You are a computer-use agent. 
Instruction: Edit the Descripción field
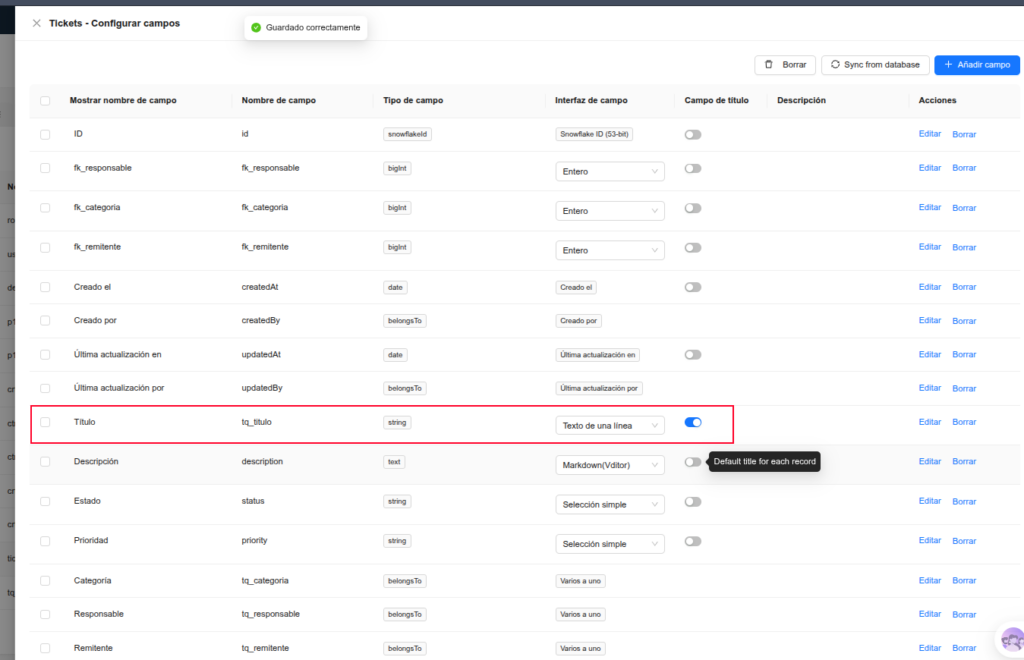tap(929, 462)
